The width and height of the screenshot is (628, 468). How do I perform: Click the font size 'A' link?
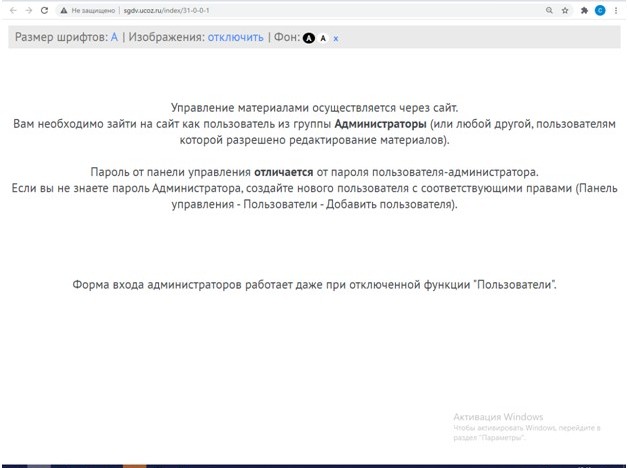[114, 37]
